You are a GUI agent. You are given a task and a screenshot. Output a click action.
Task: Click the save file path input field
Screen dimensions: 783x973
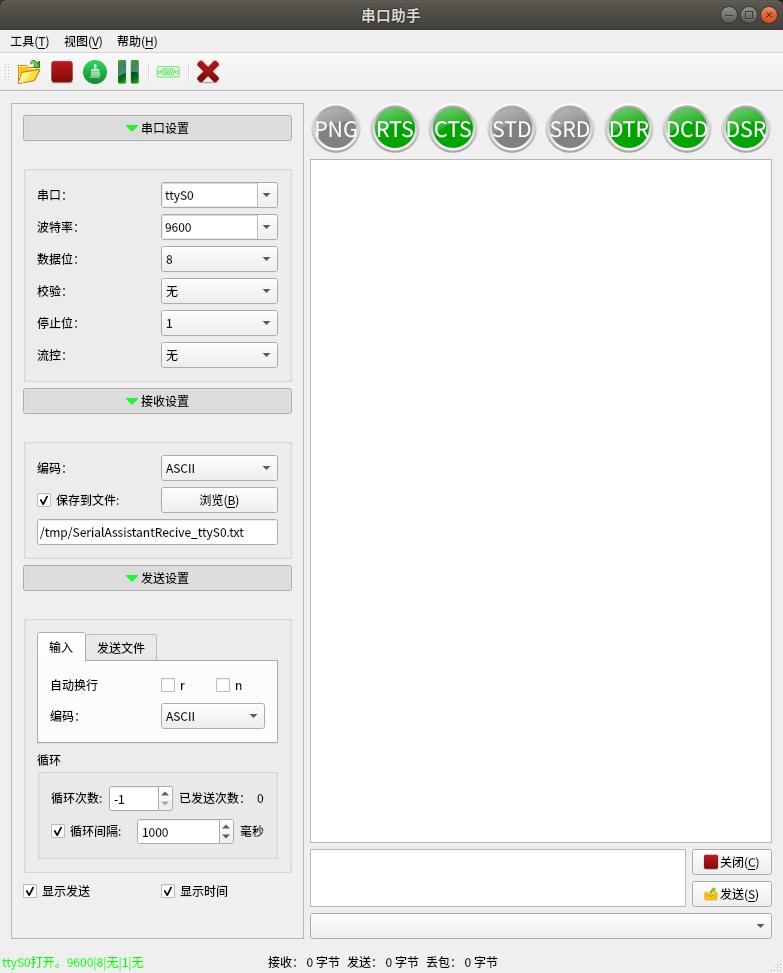click(x=157, y=532)
